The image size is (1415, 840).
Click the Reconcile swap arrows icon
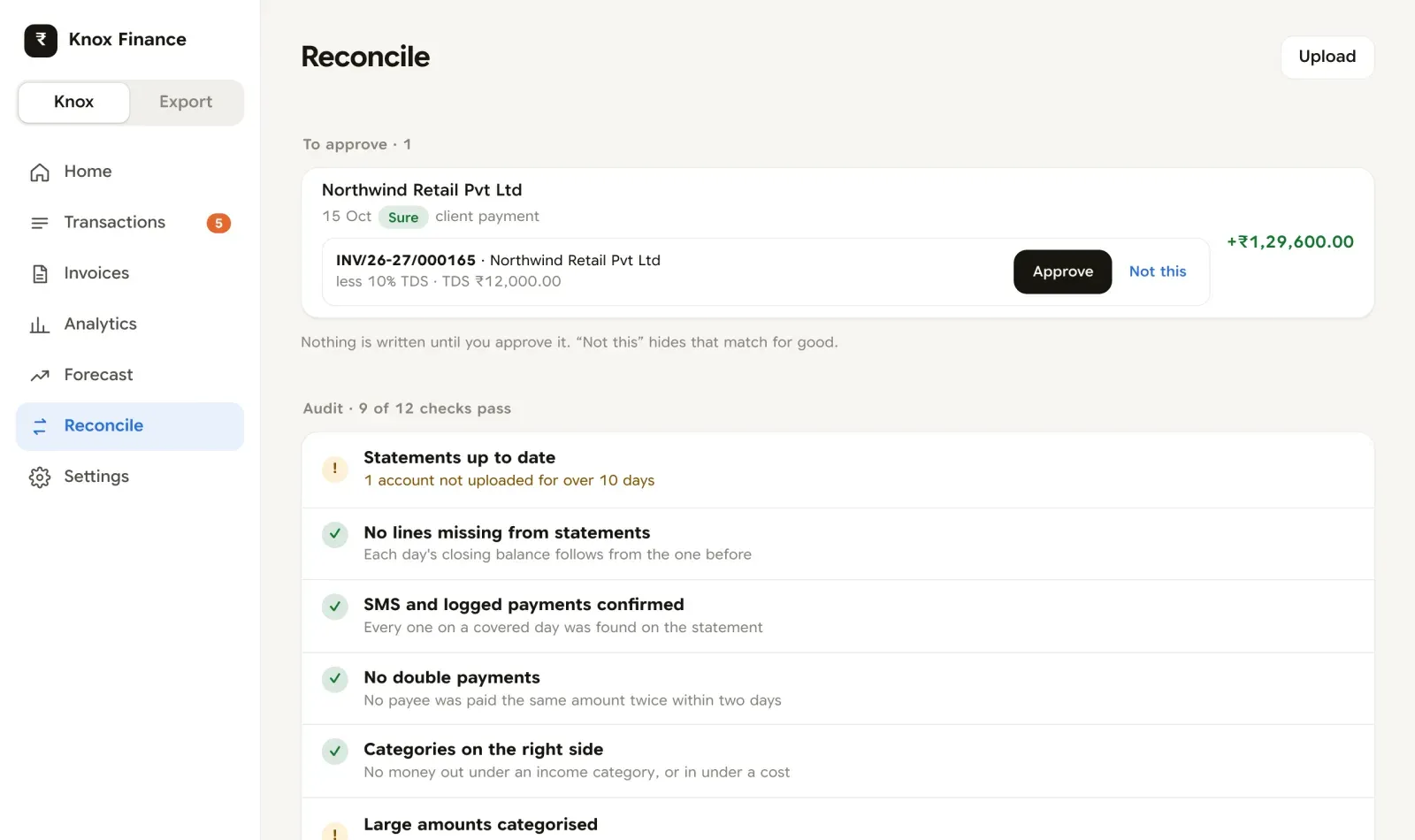[x=40, y=426]
